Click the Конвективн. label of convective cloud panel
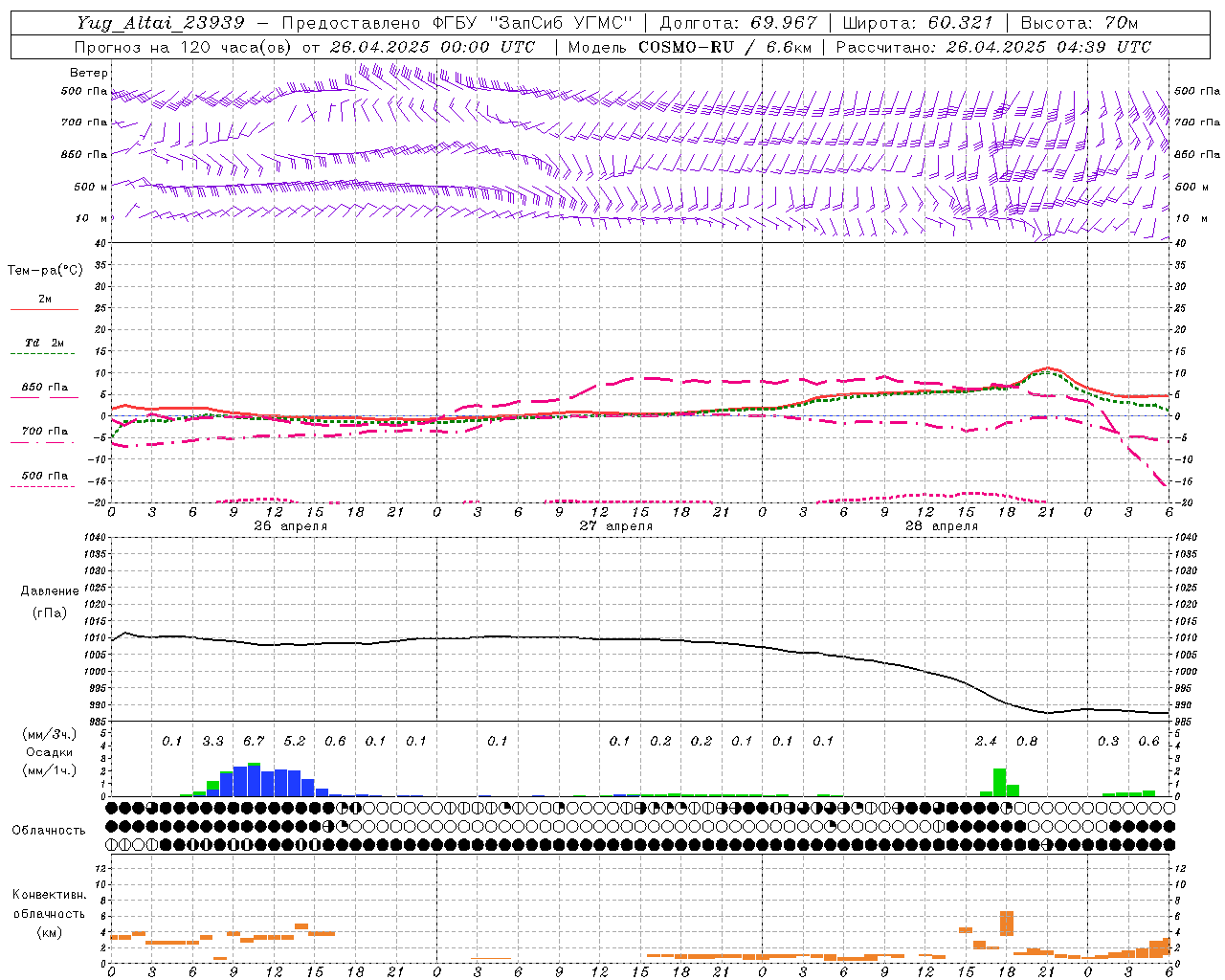Screen dimensions: 1225x980 pos(49,895)
